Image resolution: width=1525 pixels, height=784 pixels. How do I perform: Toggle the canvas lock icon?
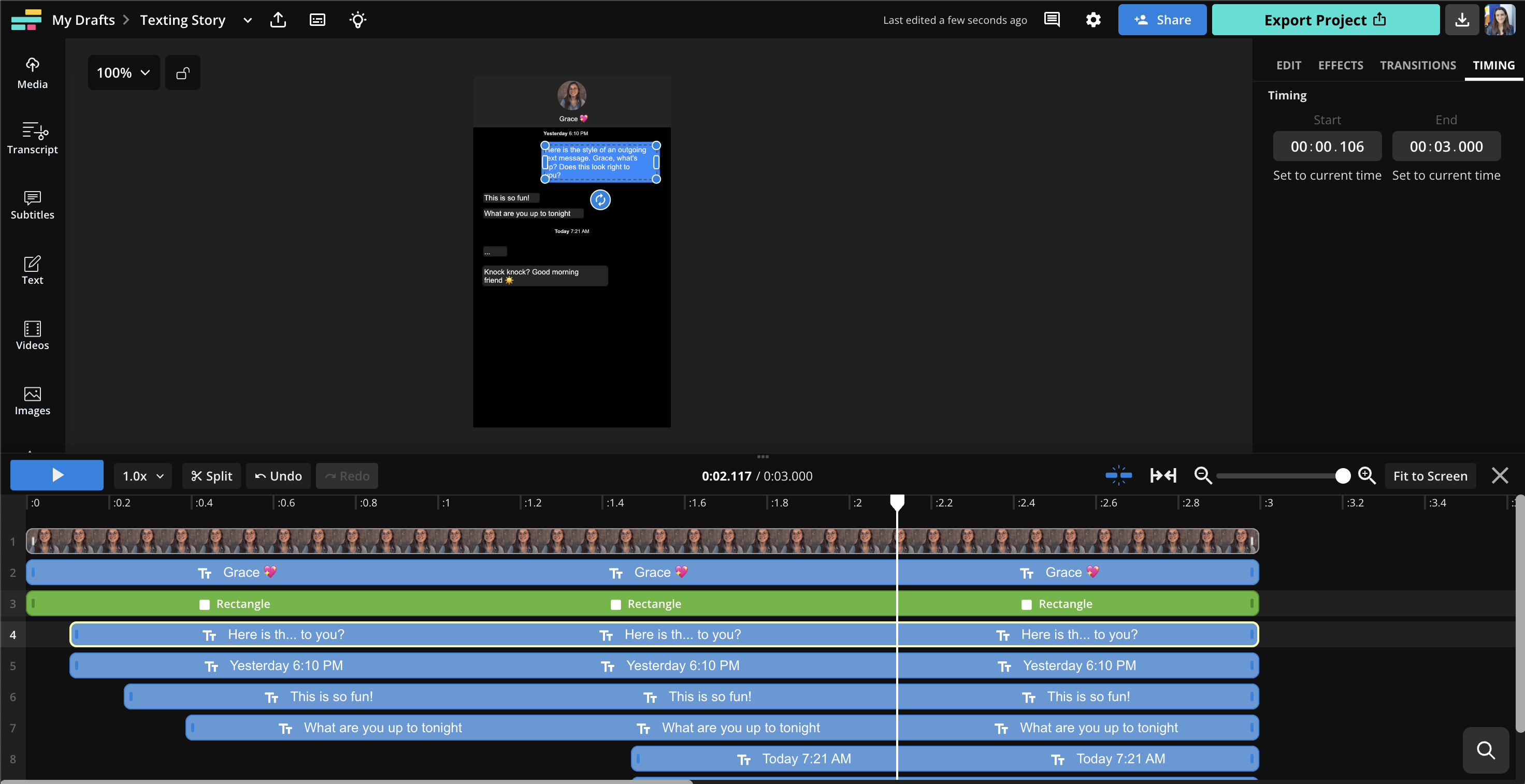182,73
